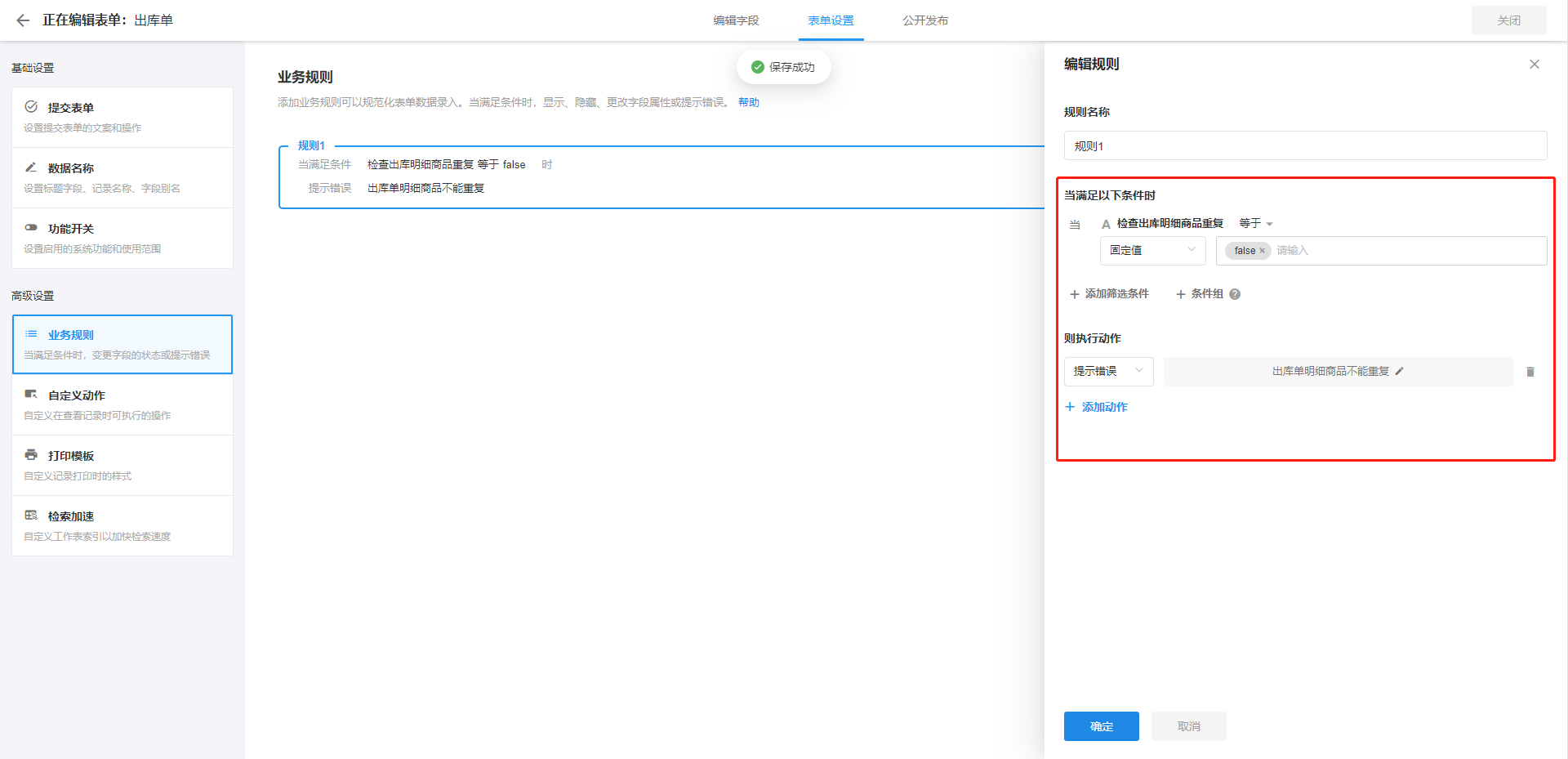The image size is (1568, 759).
Task: Remove the false tag with its x icon
Action: coord(1262,251)
